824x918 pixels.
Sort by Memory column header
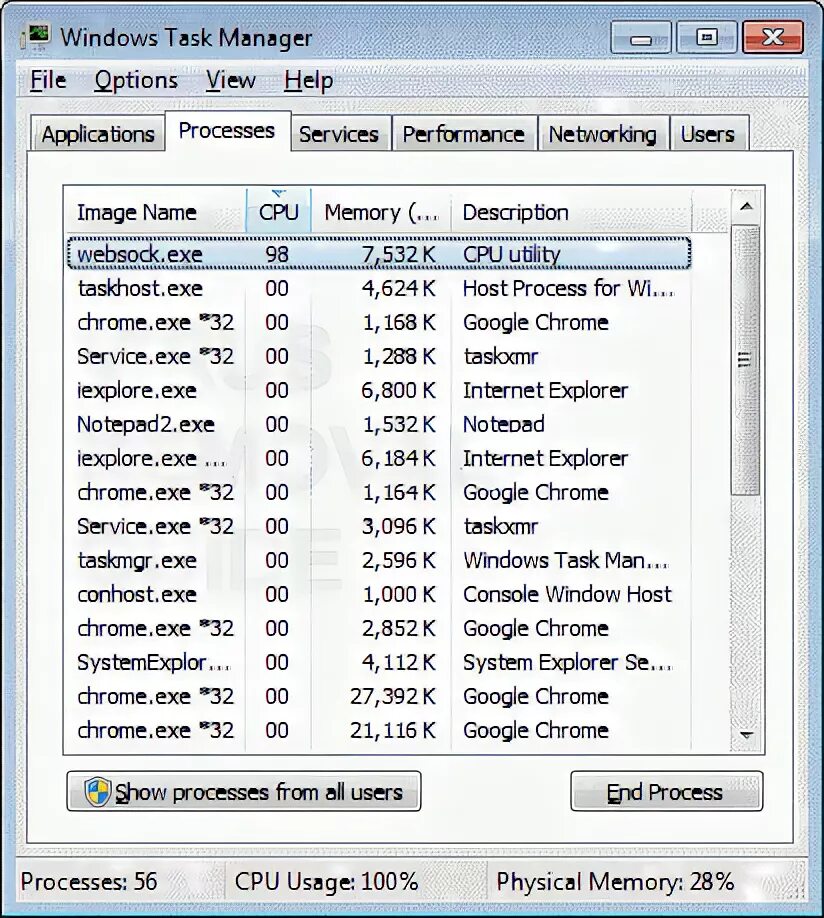tap(381, 212)
